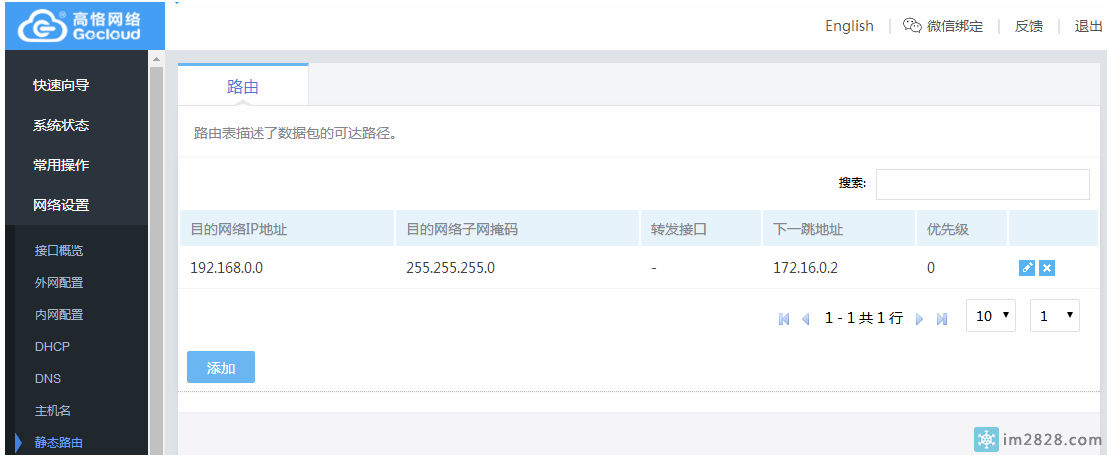Click the WeChat binding icon
The image size is (1109, 457).
911,26
